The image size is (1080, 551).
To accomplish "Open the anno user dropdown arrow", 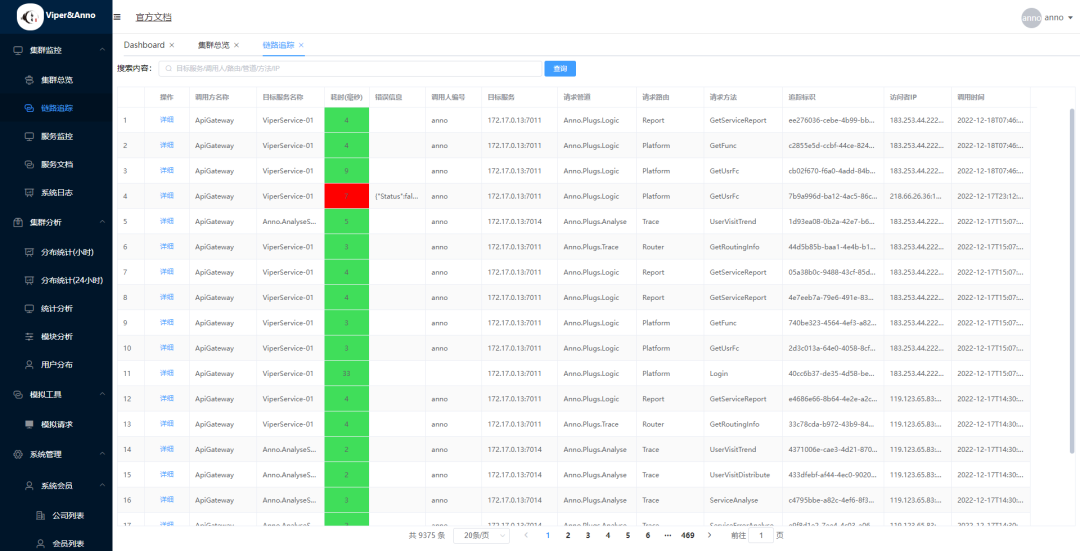I will pos(1070,18).
